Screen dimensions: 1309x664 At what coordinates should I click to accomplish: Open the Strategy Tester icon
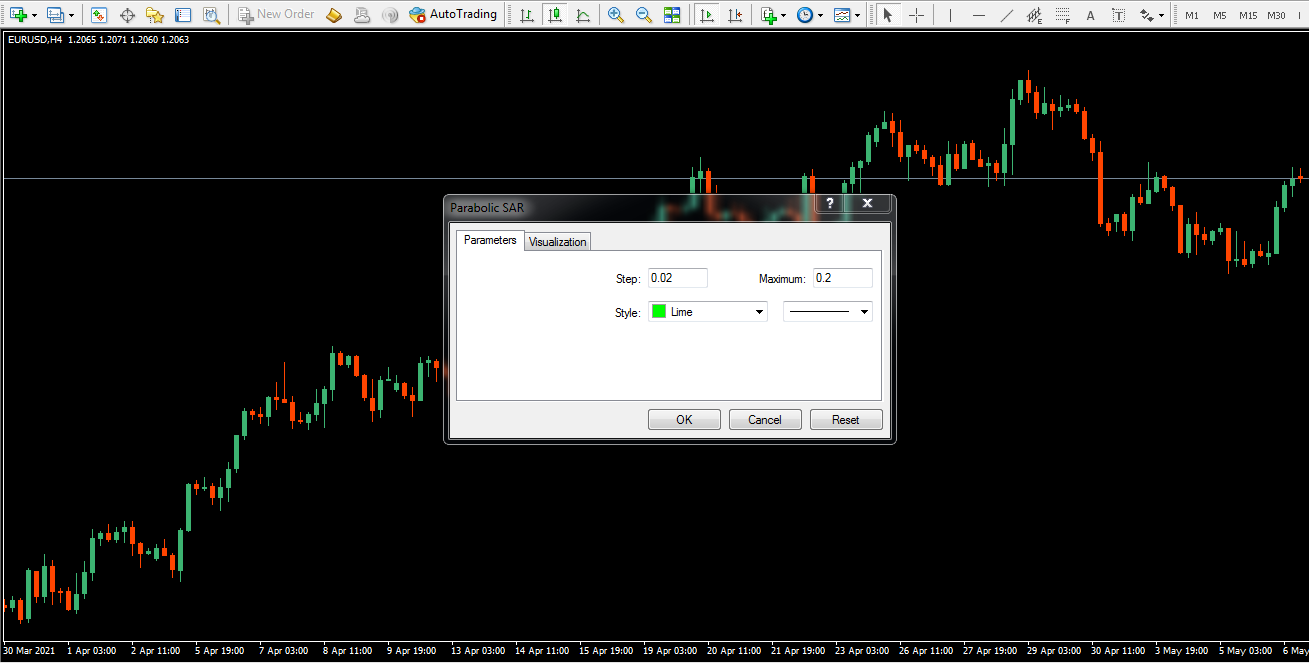pos(211,15)
